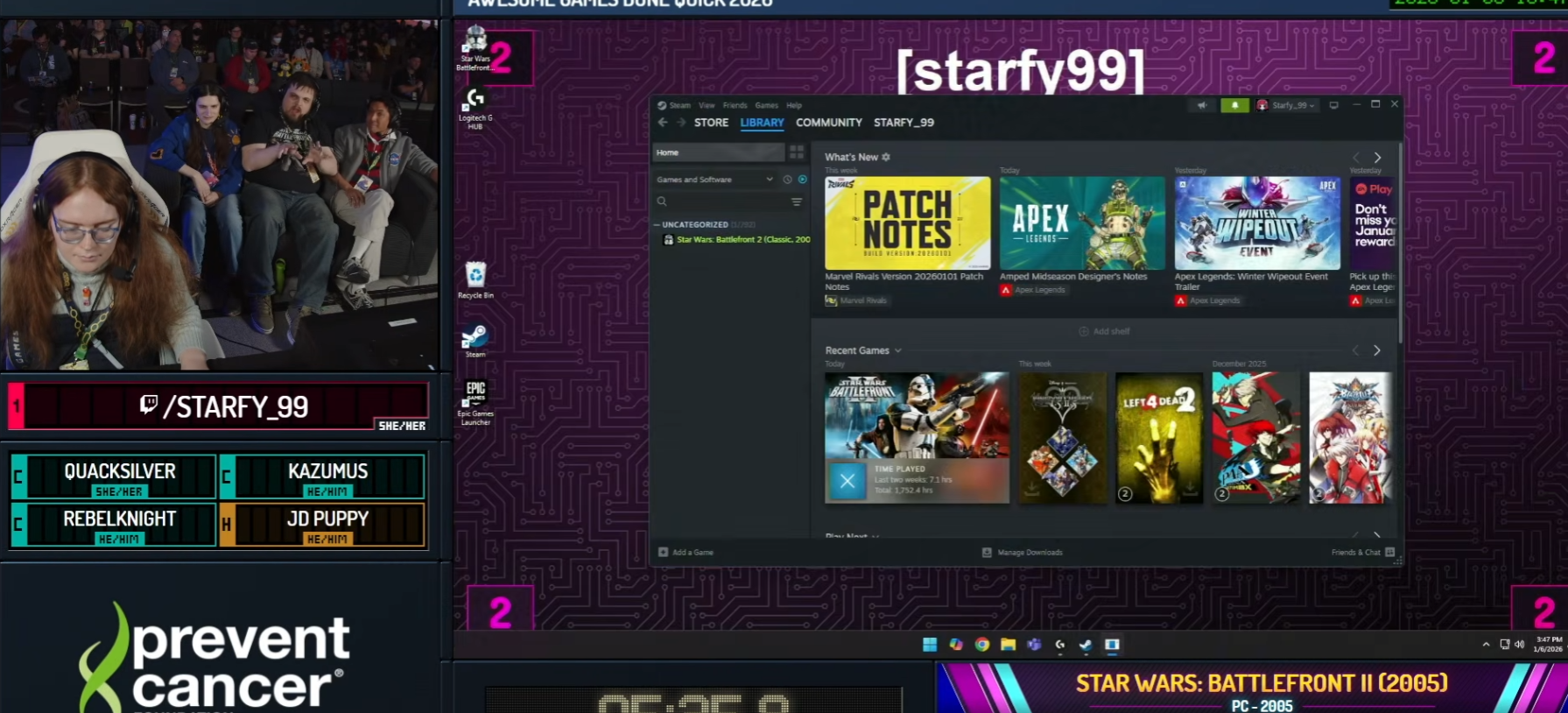Switch Steam to Big Picture mode
The image size is (1568, 713).
click(1333, 105)
